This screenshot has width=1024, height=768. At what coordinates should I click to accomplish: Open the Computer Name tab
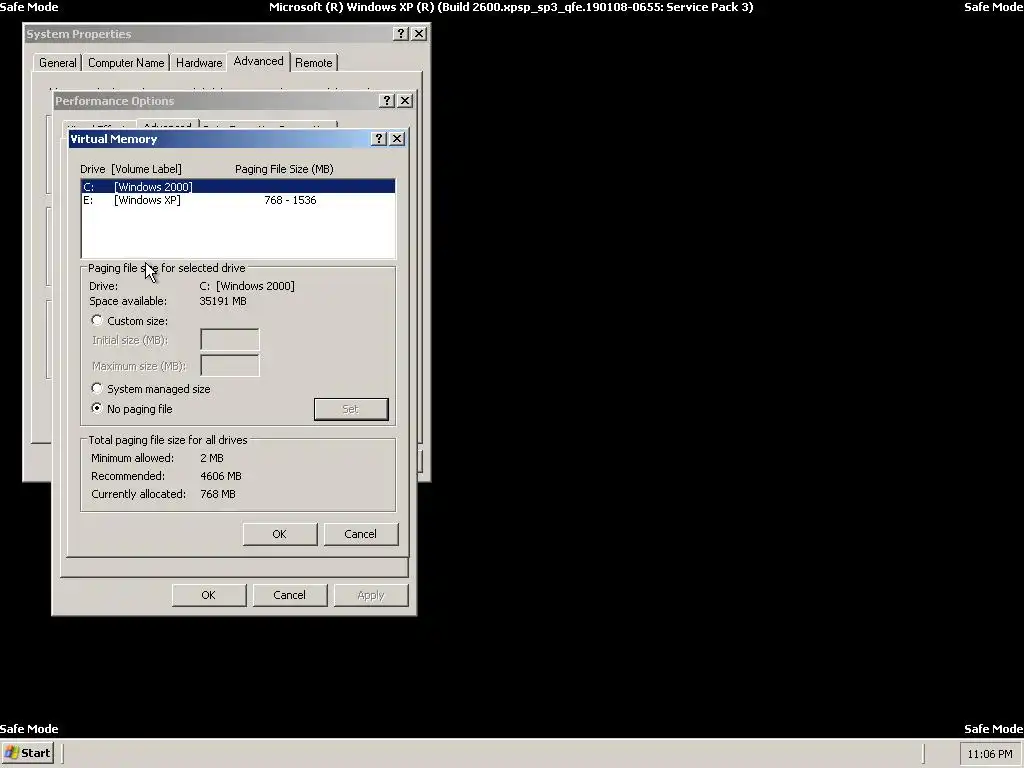[126, 63]
